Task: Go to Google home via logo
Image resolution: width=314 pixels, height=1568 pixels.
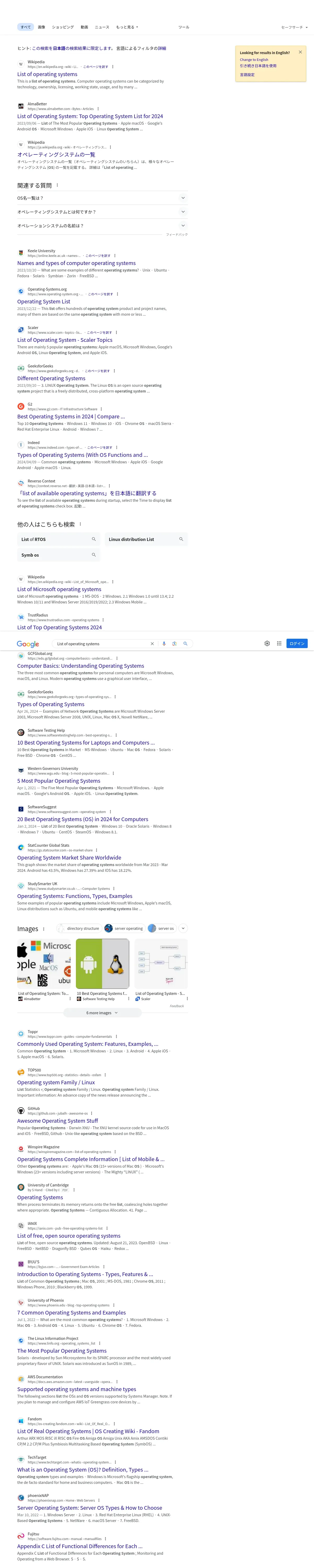Action: 28,644
